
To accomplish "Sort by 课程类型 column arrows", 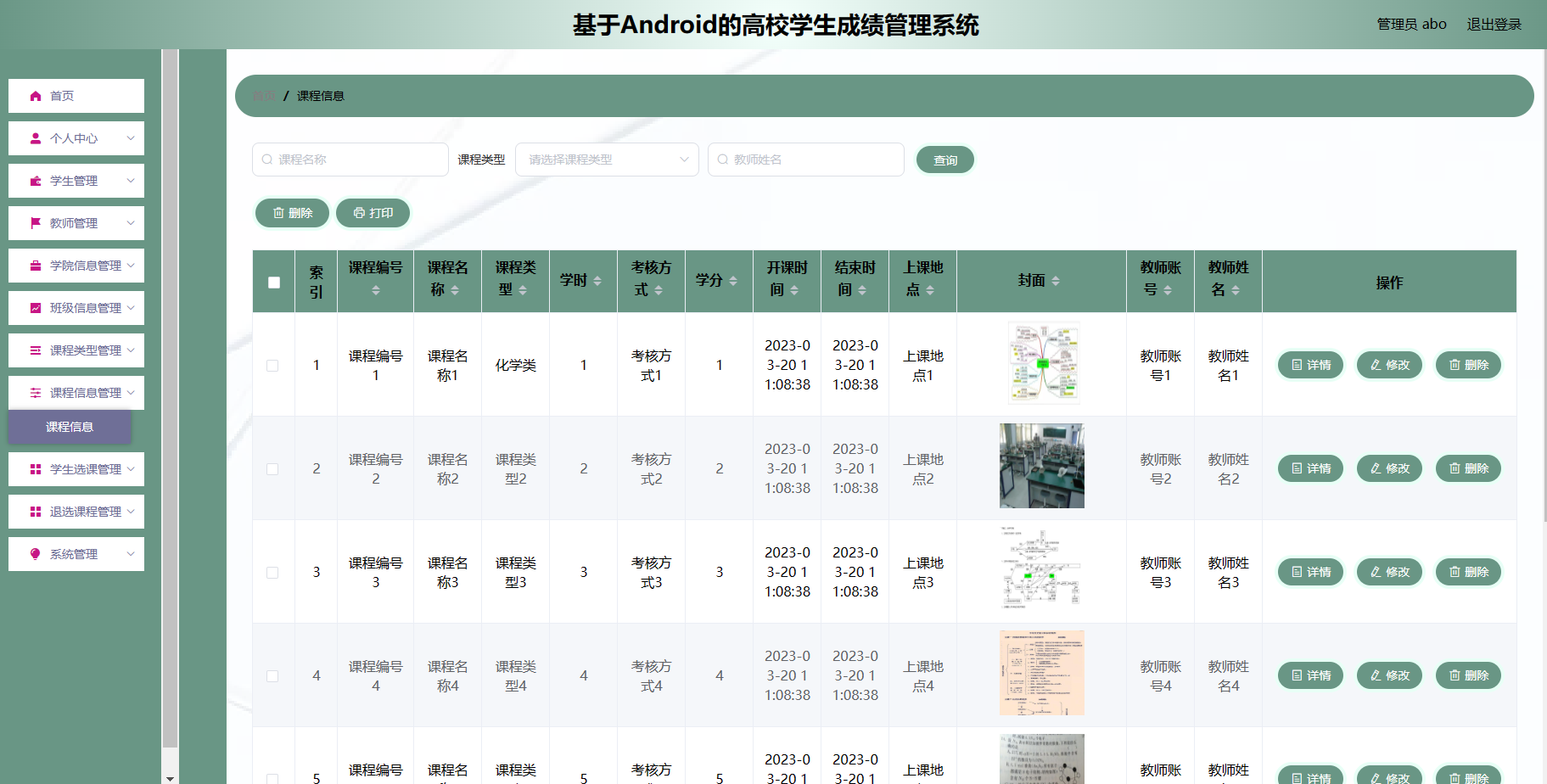I will click(523, 290).
